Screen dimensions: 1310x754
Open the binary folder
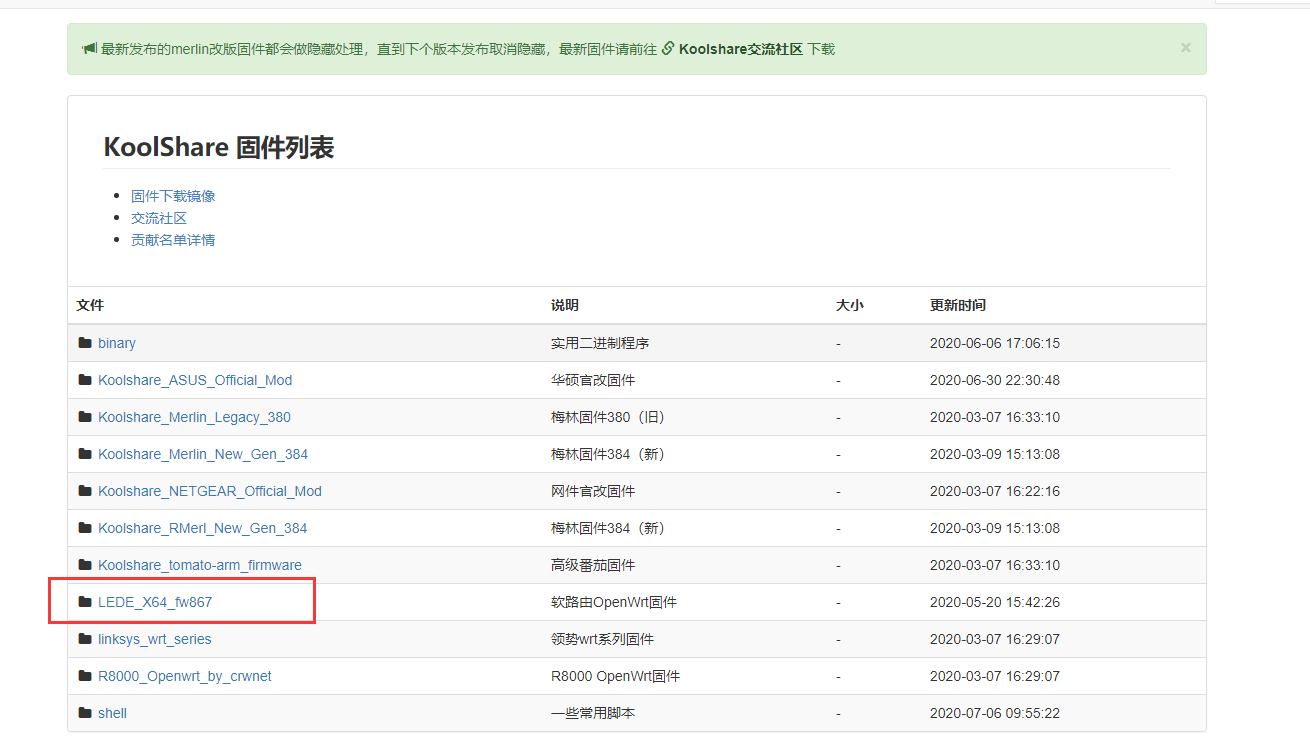[116, 343]
